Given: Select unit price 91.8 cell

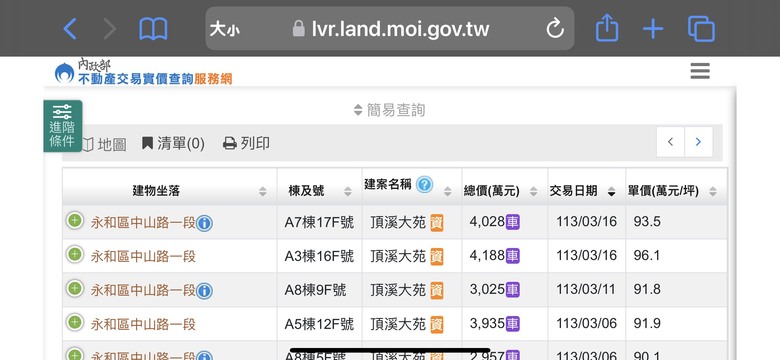Looking at the screenshot, I should pyautogui.click(x=647, y=289).
